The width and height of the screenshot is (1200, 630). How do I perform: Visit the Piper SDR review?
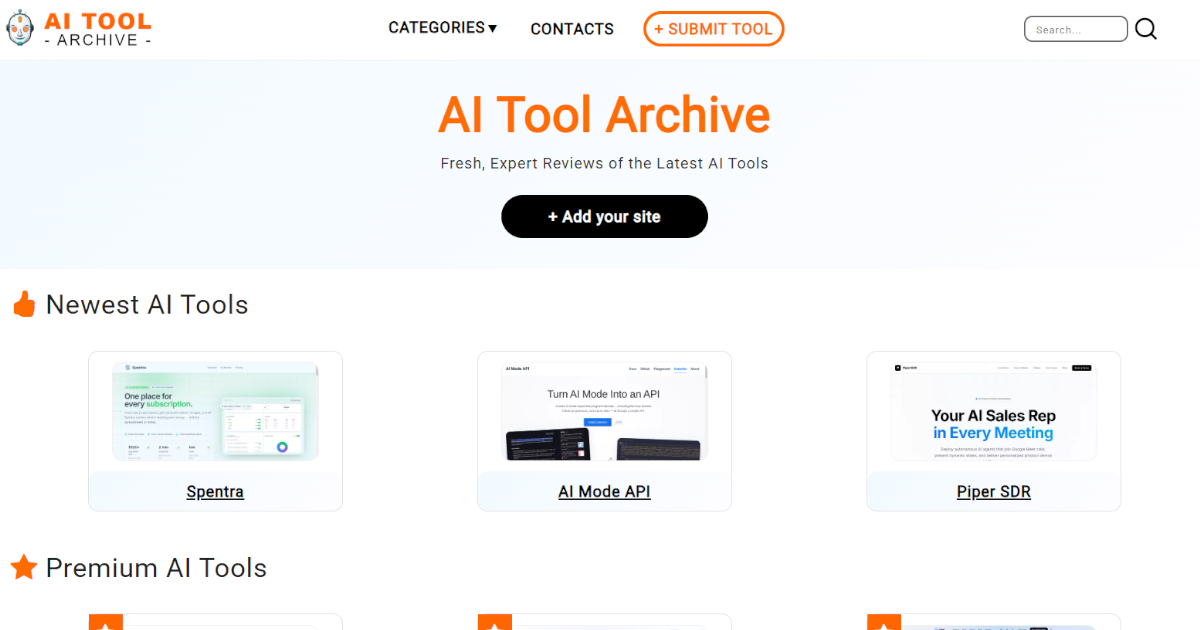coord(993,491)
